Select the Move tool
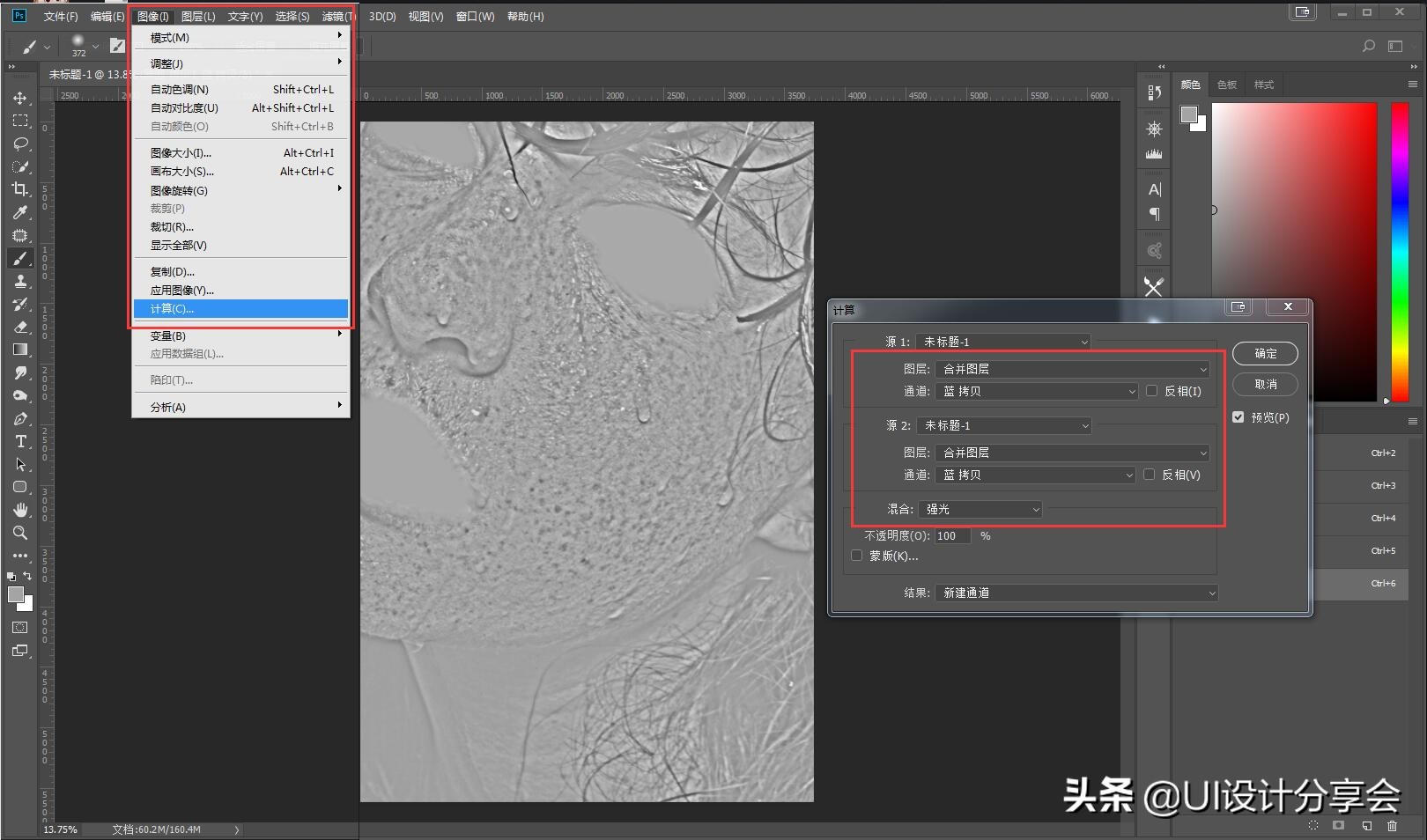1427x840 pixels. click(x=20, y=98)
